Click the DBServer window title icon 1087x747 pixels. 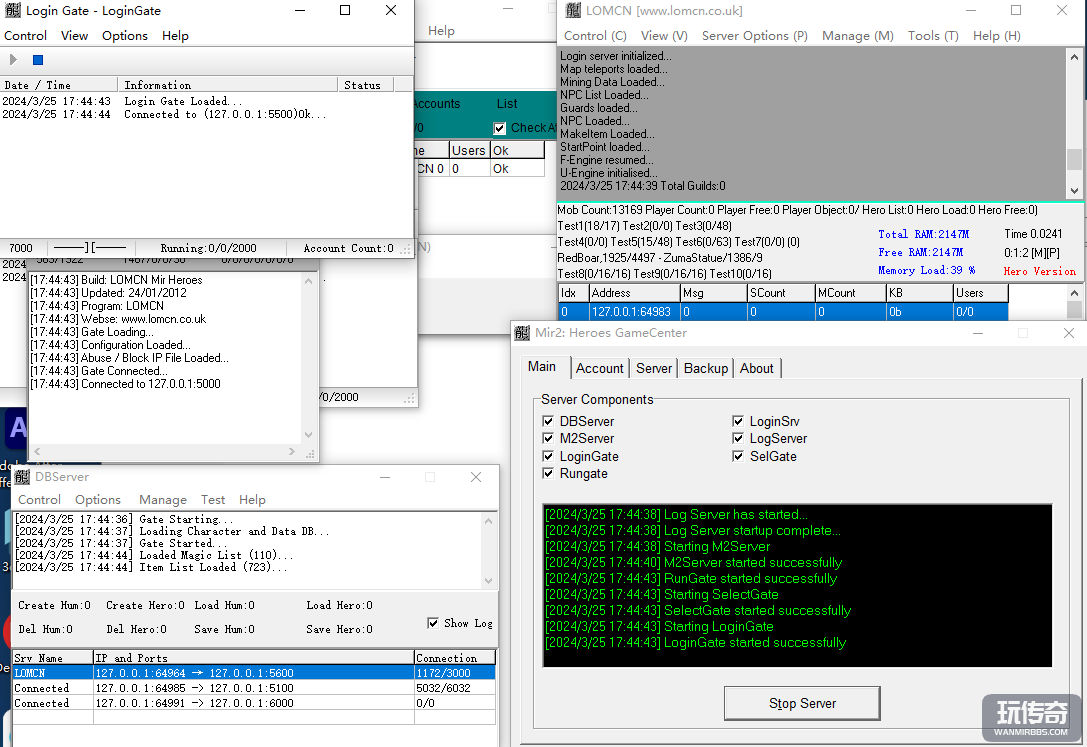pyautogui.click(x=22, y=477)
